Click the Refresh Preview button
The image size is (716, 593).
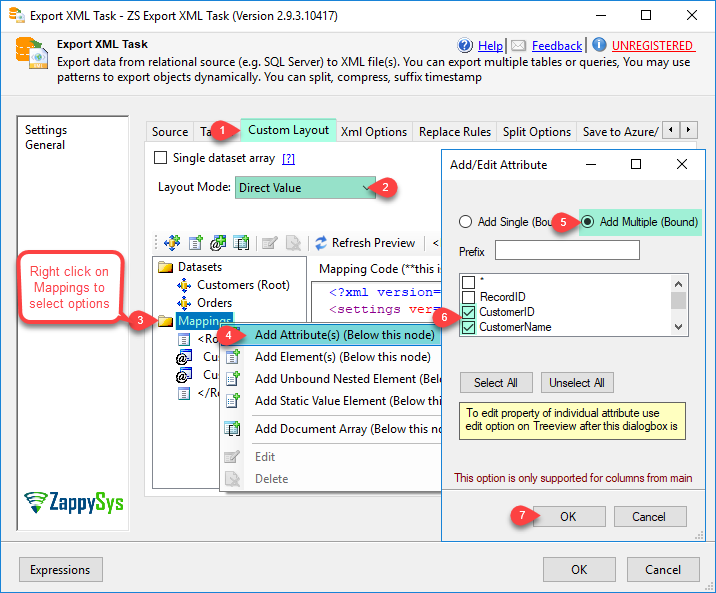point(365,243)
